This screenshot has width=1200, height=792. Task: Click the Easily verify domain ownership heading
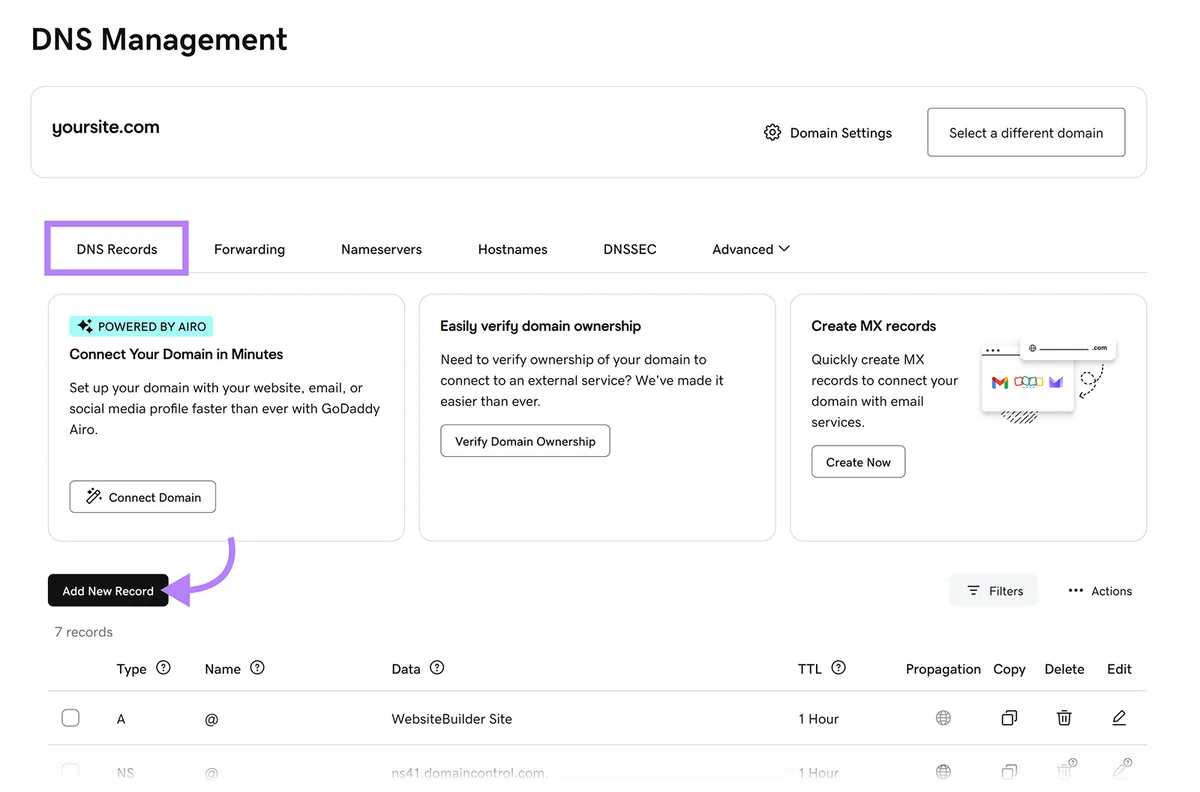541,326
